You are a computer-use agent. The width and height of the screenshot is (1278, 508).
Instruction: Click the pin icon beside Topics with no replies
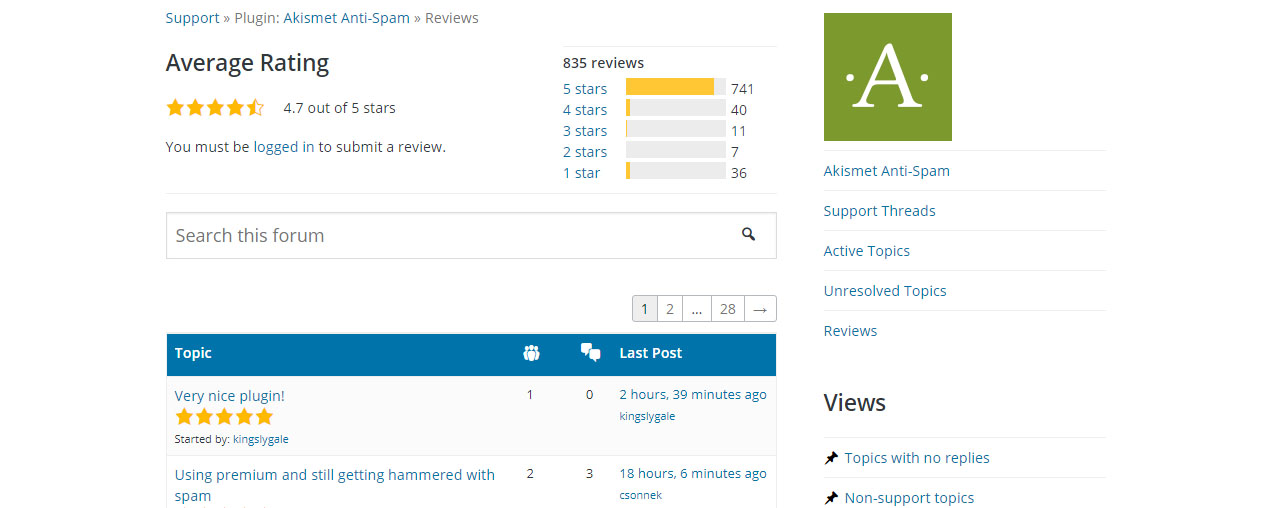pos(831,458)
